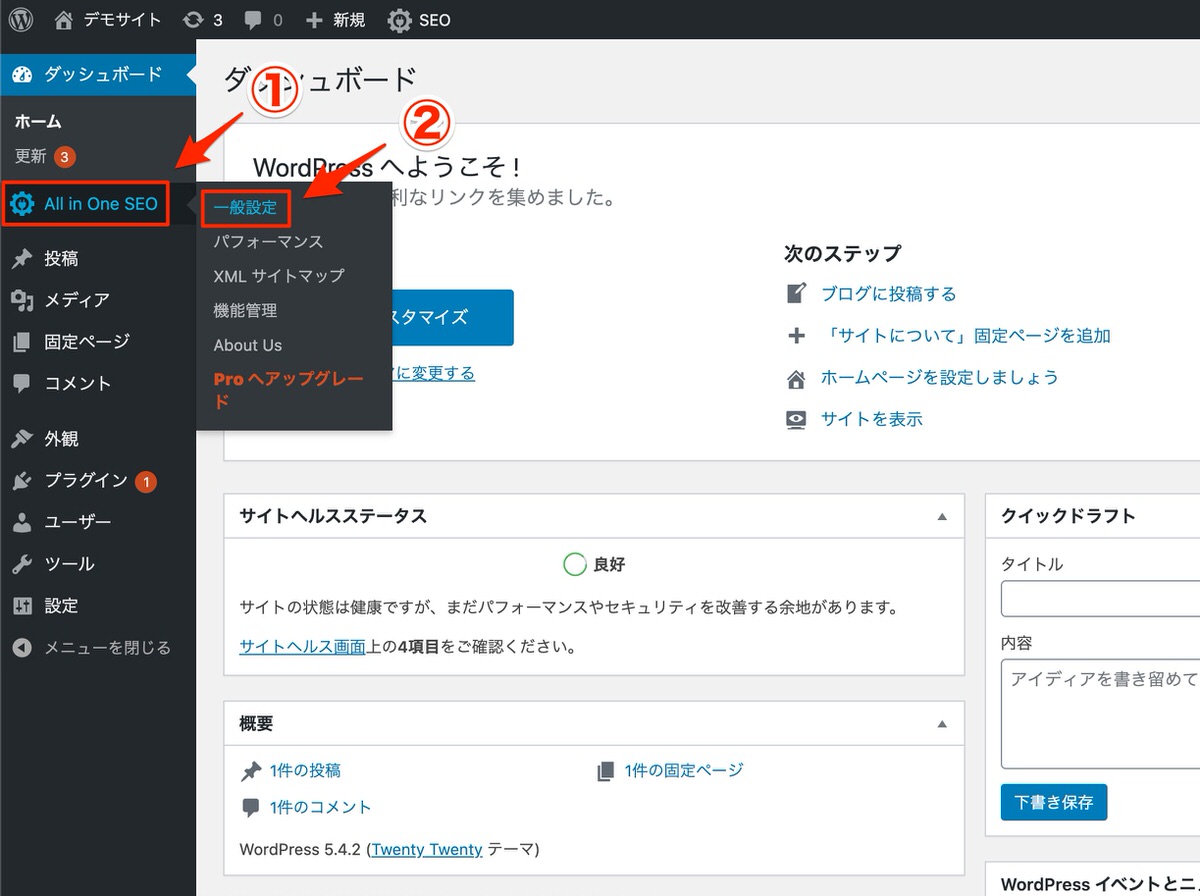The image size is (1200, 896).
Task: Click the 下書き保存 button
Action: click(x=1054, y=802)
